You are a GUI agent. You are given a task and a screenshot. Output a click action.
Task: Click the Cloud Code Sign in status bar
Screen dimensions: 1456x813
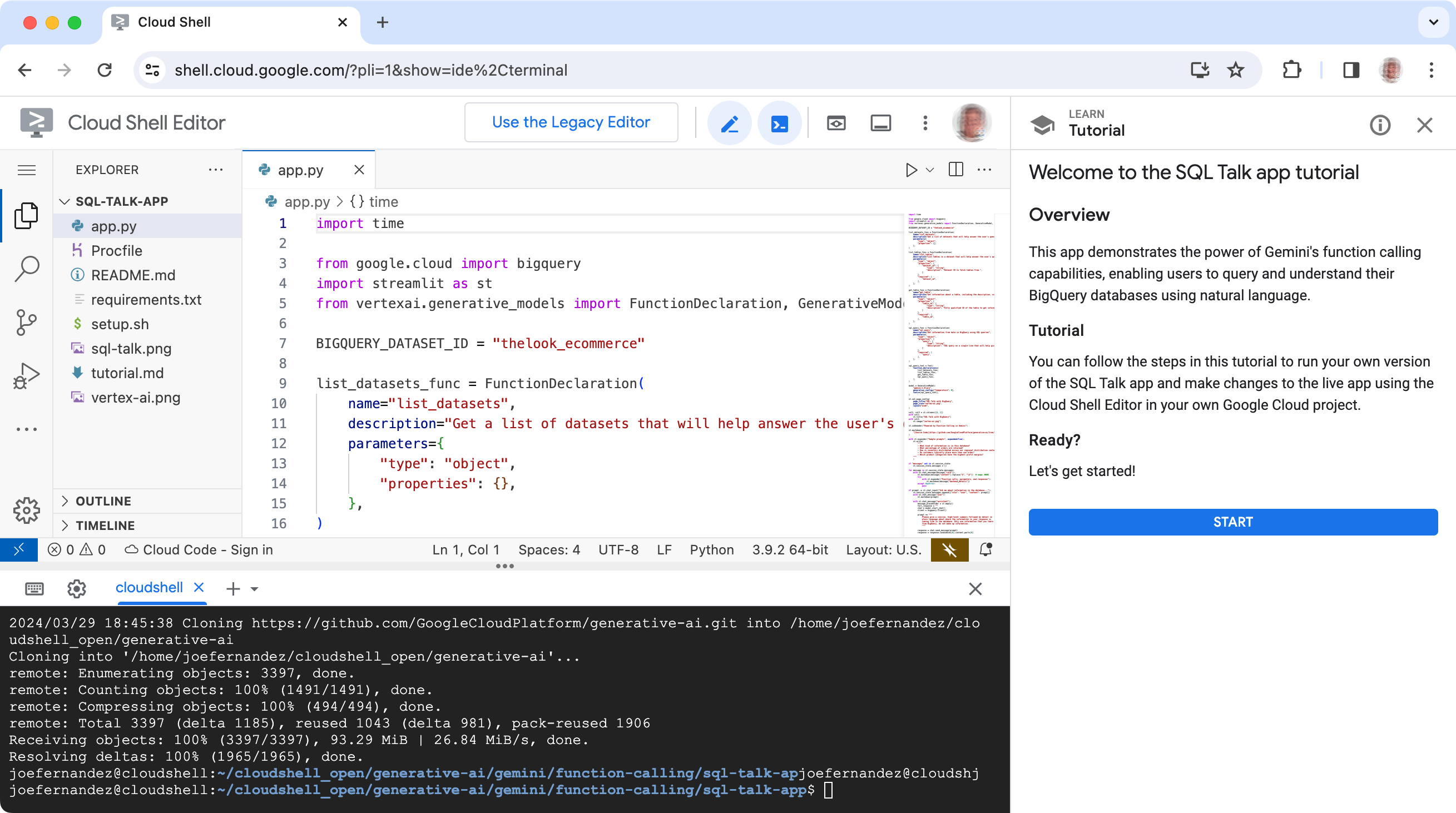(x=200, y=549)
